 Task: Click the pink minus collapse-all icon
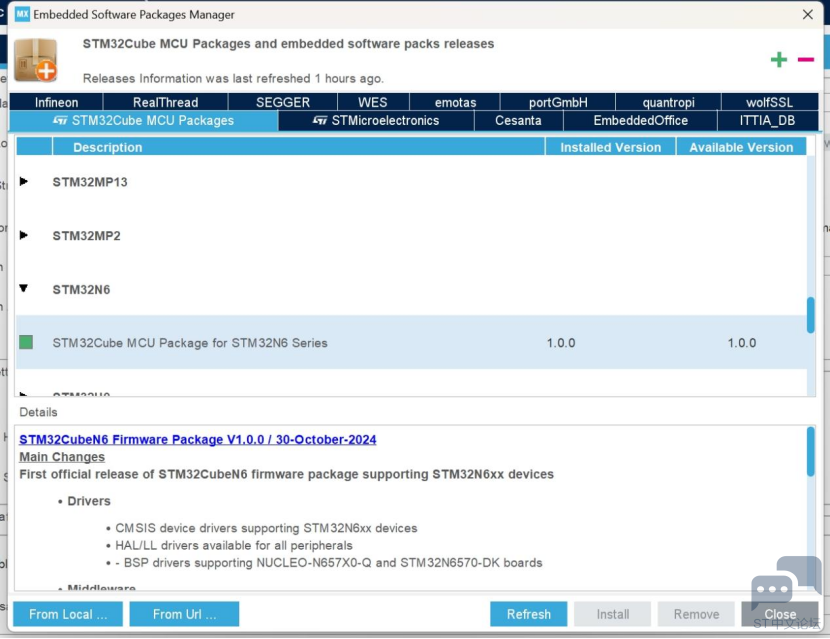pyautogui.click(x=806, y=59)
